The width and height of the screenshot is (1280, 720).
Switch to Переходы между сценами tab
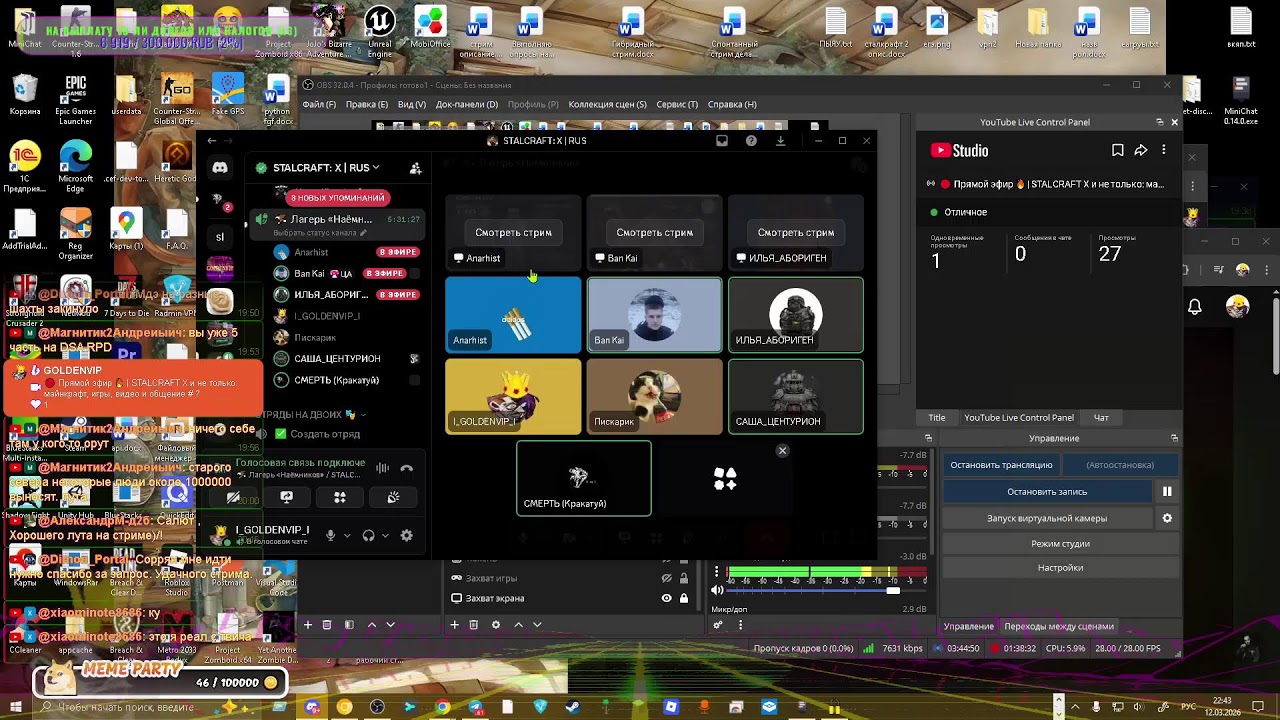(1059, 626)
